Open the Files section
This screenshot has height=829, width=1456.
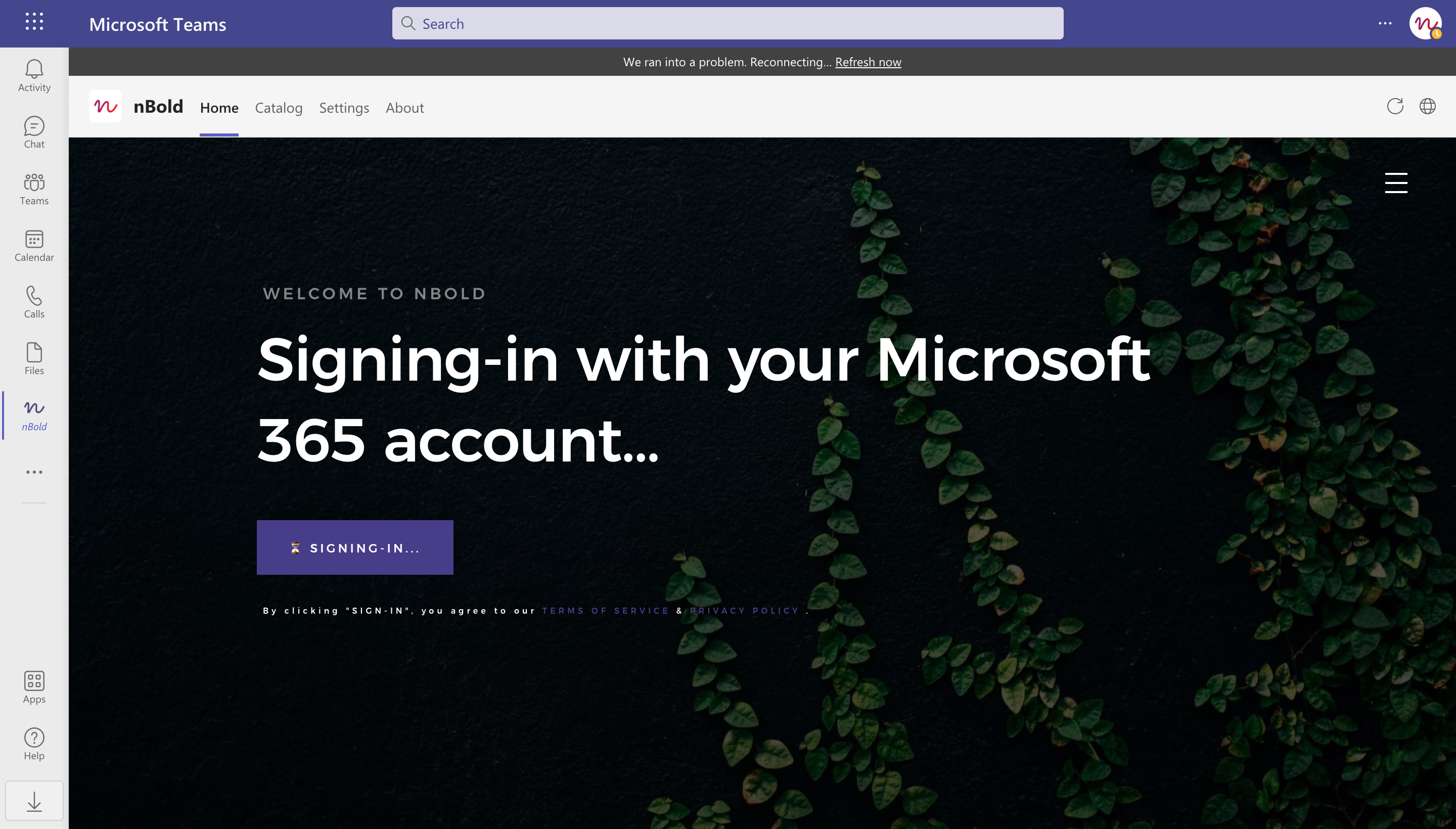pyautogui.click(x=34, y=359)
